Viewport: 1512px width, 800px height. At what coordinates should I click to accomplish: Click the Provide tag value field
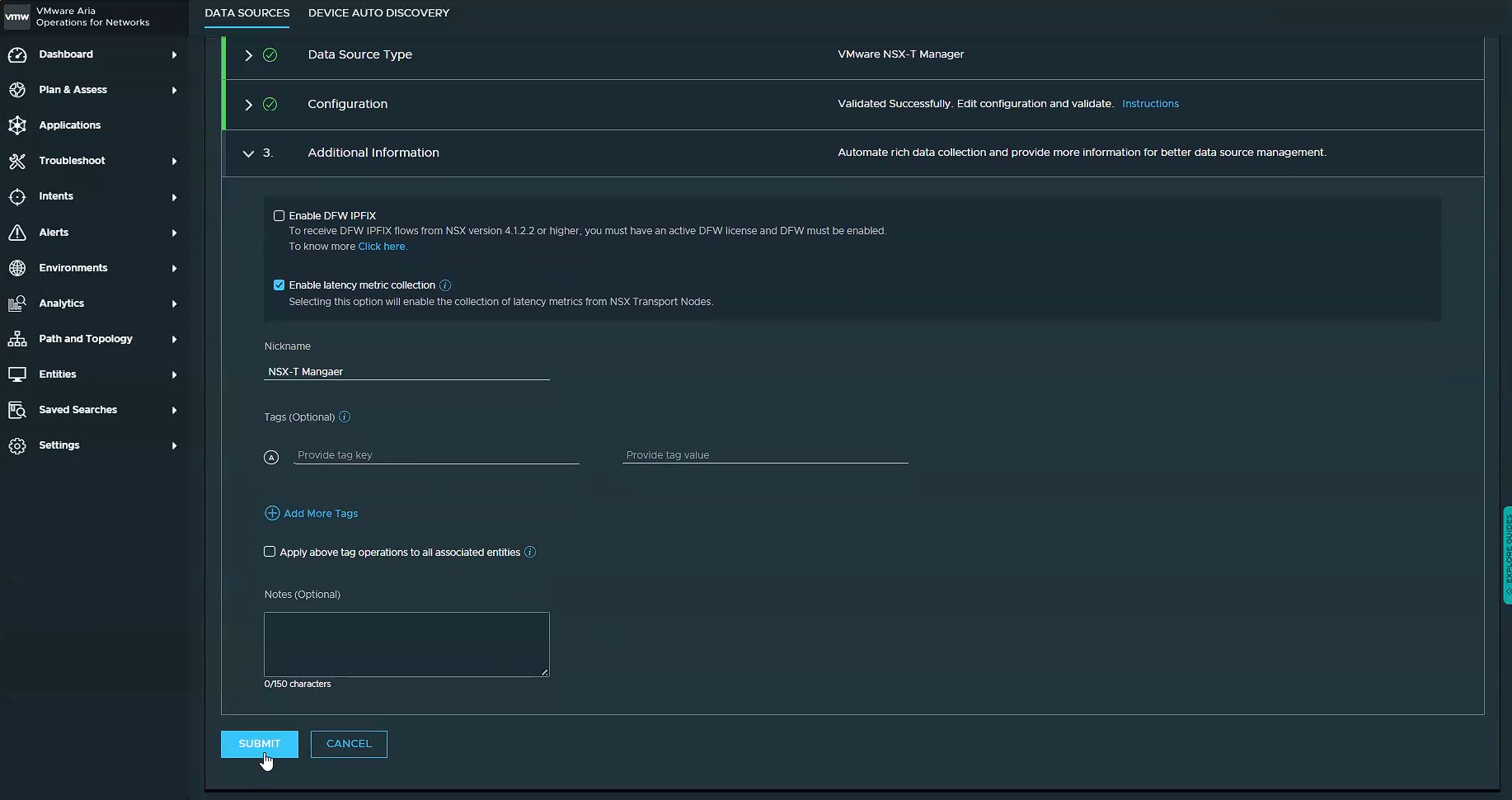point(765,455)
